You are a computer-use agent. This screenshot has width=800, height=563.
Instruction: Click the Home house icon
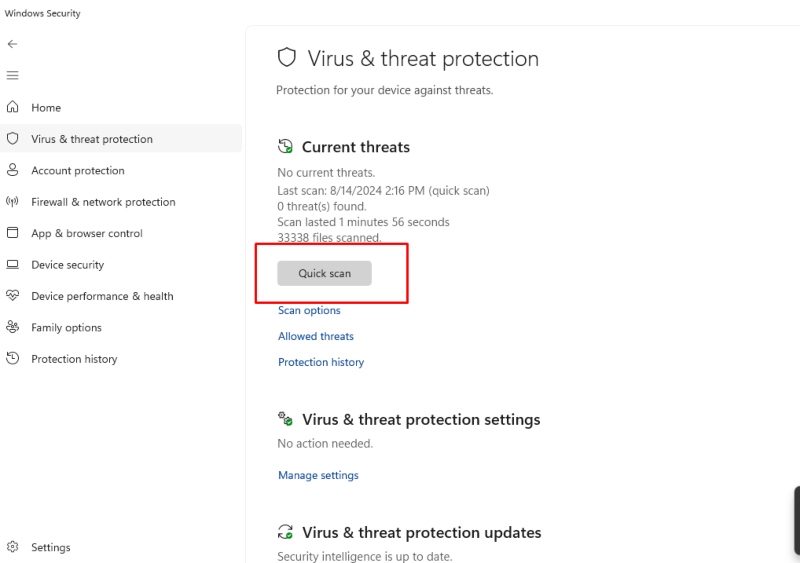(x=12, y=107)
